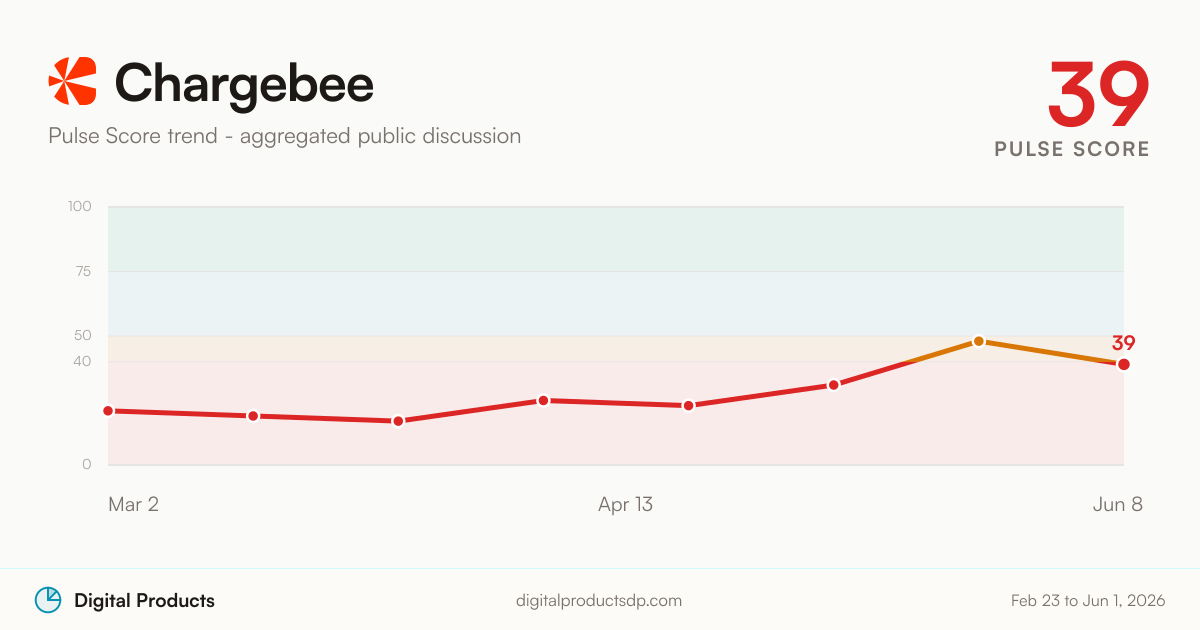Click the Mar 2 axis date label
Image resolution: width=1200 pixels, height=630 pixels.
(133, 504)
